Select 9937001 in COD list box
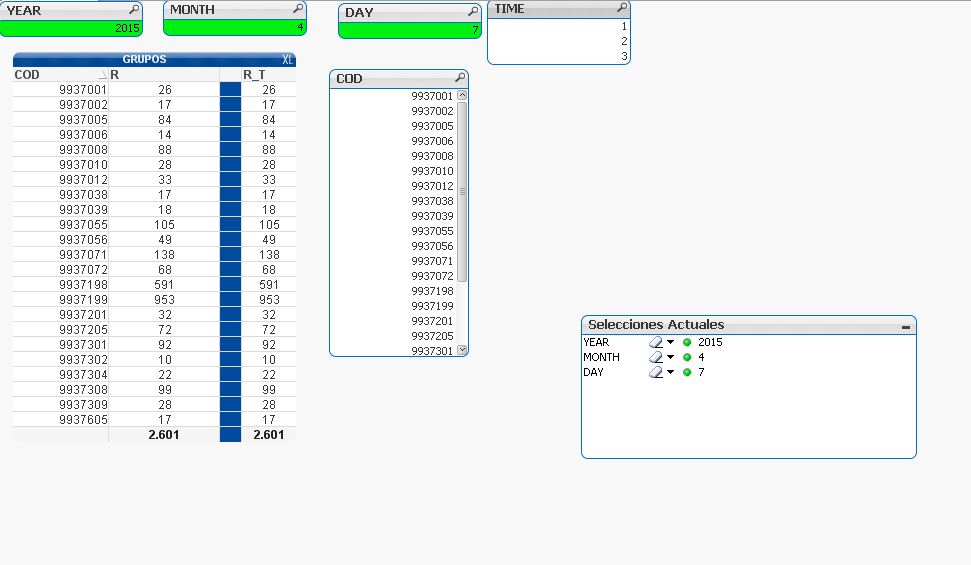Image resolution: width=971 pixels, height=565 pixels. [x=394, y=96]
